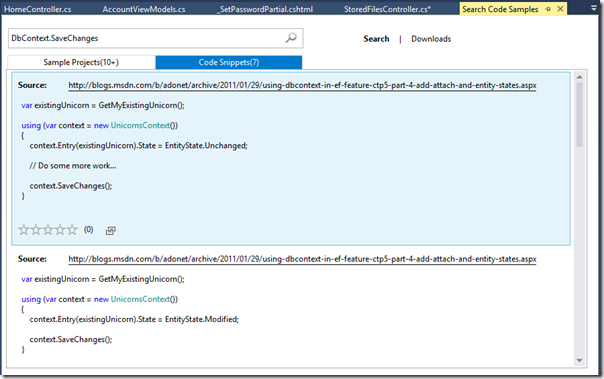Image resolution: width=604 pixels, height=379 pixels.
Task: Switch to HomeController.cs tab
Action: (x=38, y=9)
